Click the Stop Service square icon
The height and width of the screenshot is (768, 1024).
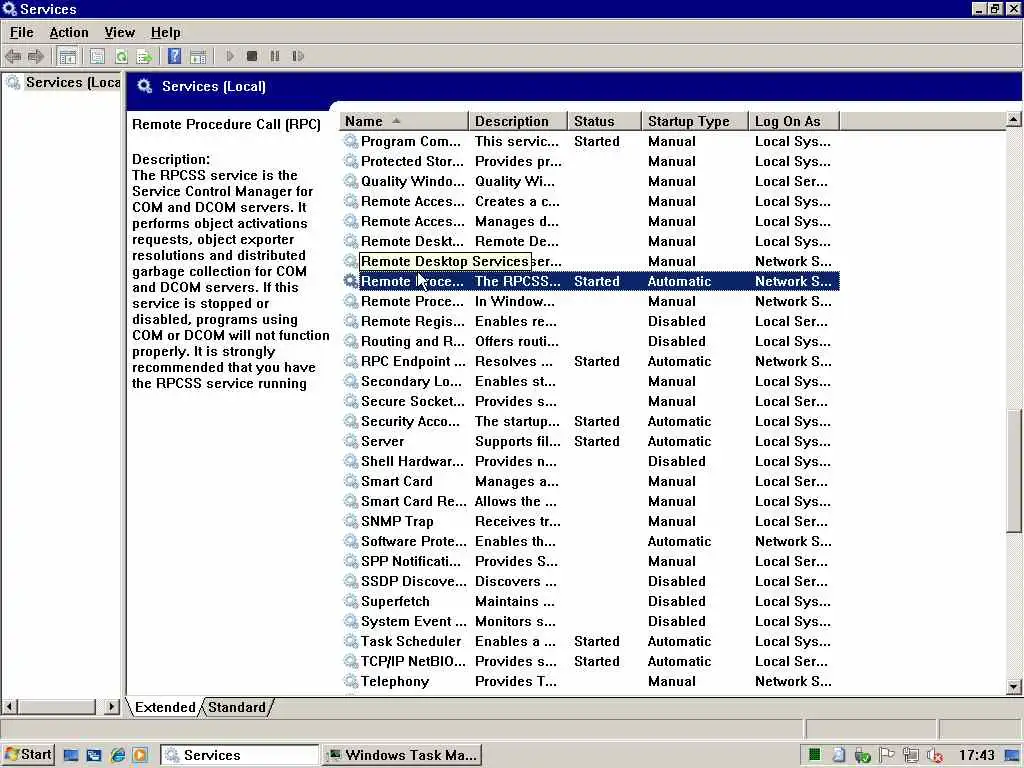tap(252, 57)
